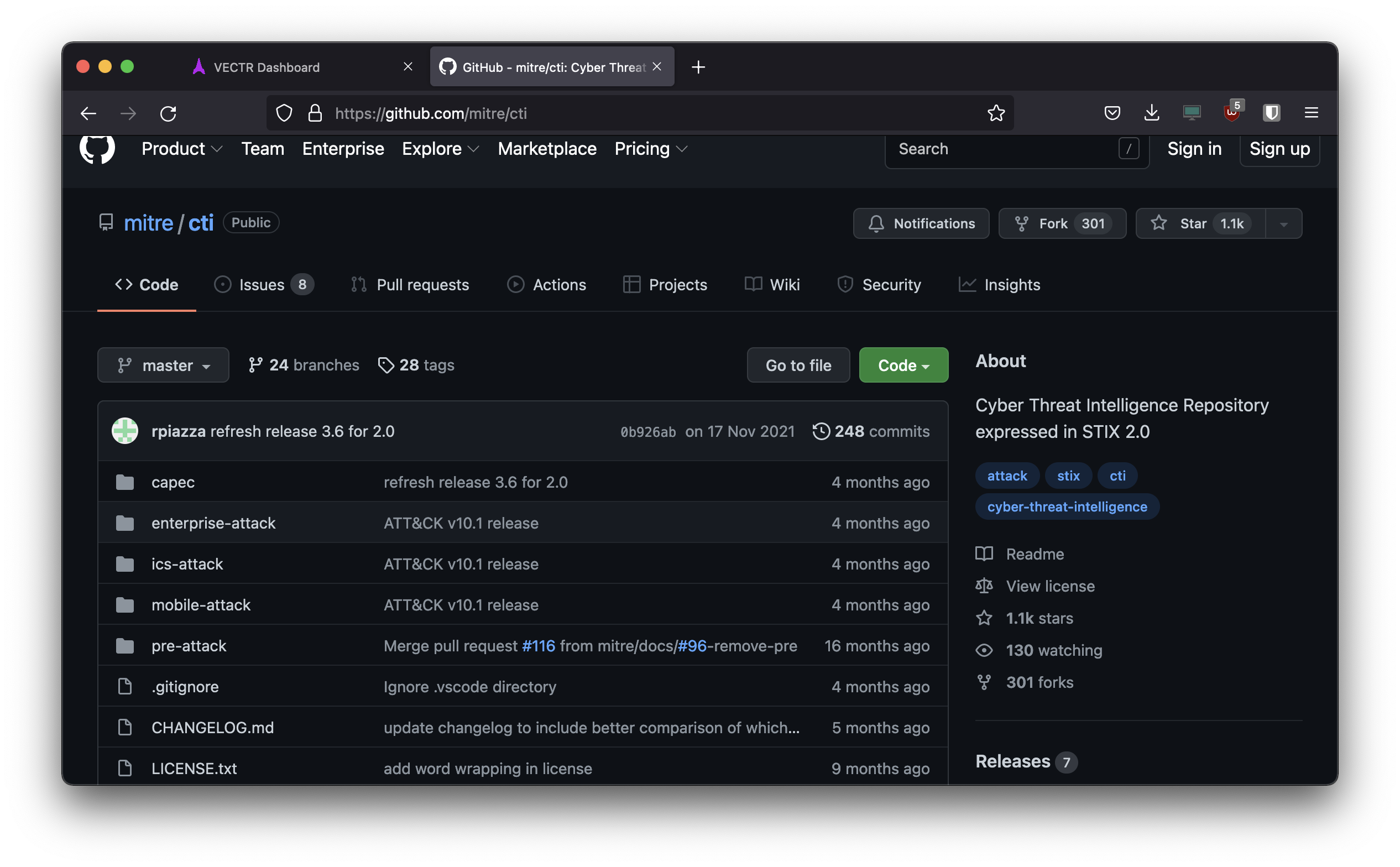Screen dimensions: 1400x867
Task: Go back with browser back arrow
Action: click(x=88, y=113)
